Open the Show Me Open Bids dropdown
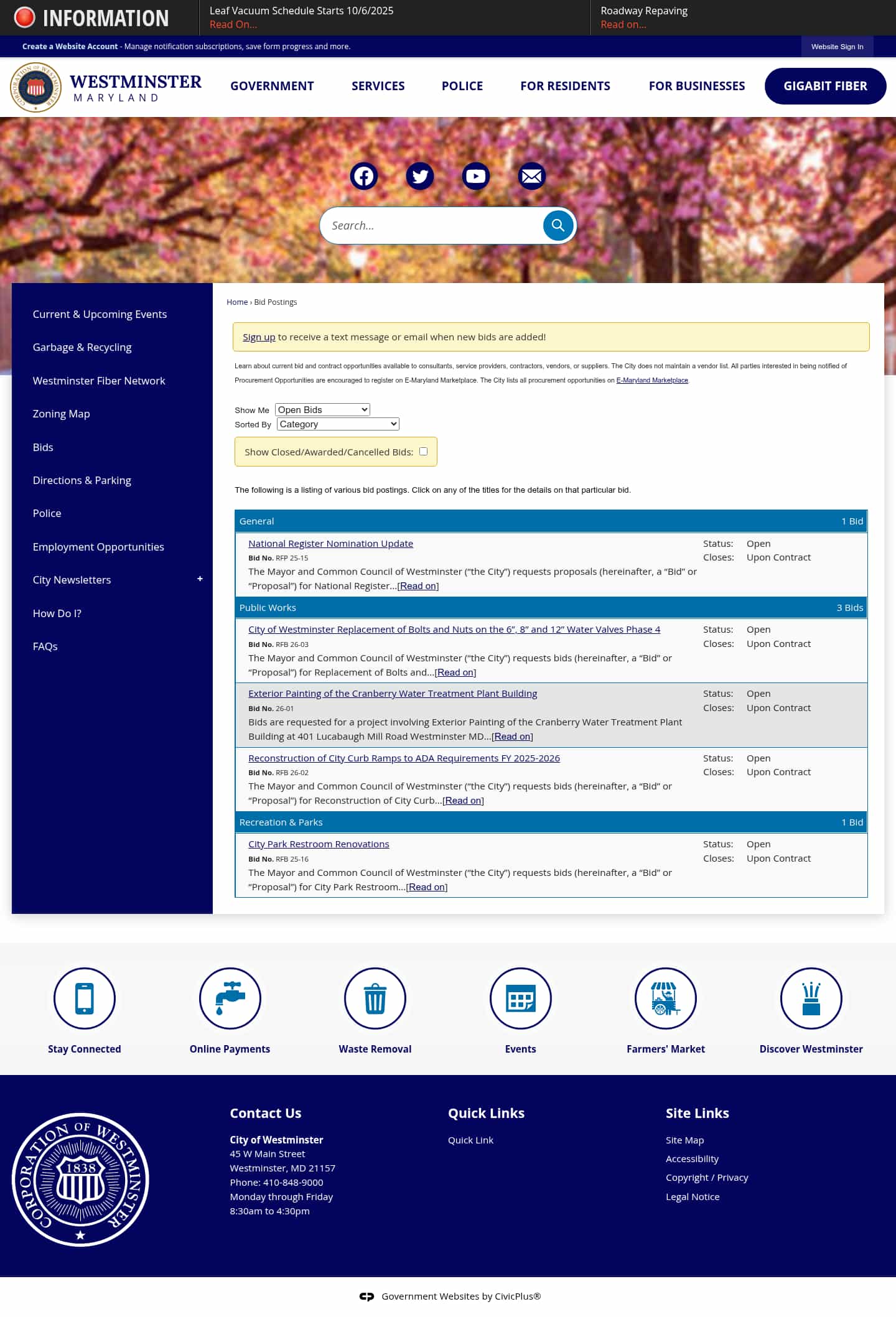Screen dimensions: 896x1317 322,409
